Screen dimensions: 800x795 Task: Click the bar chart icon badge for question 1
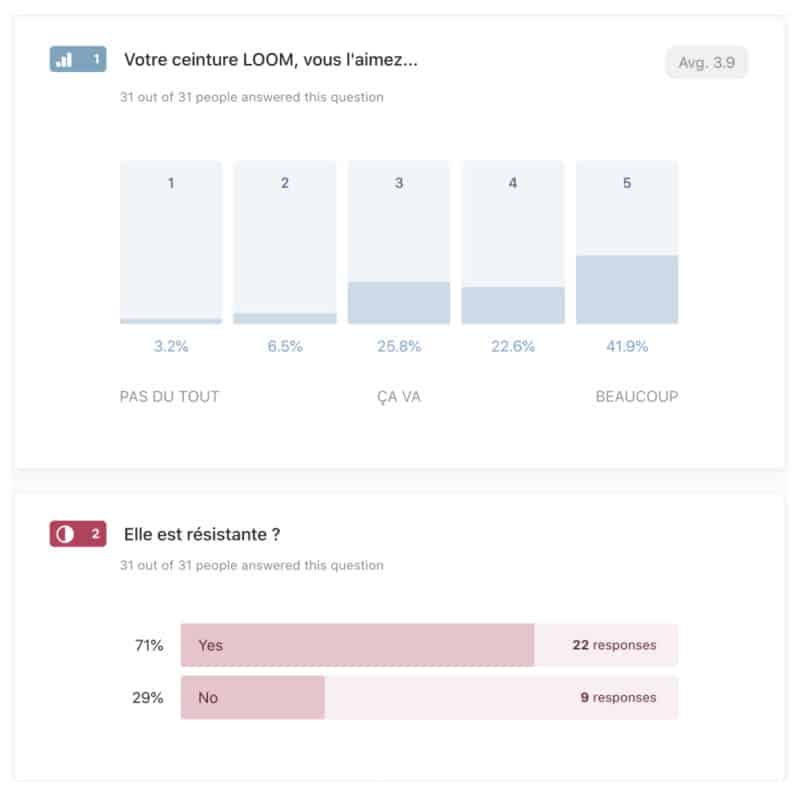tap(66, 60)
